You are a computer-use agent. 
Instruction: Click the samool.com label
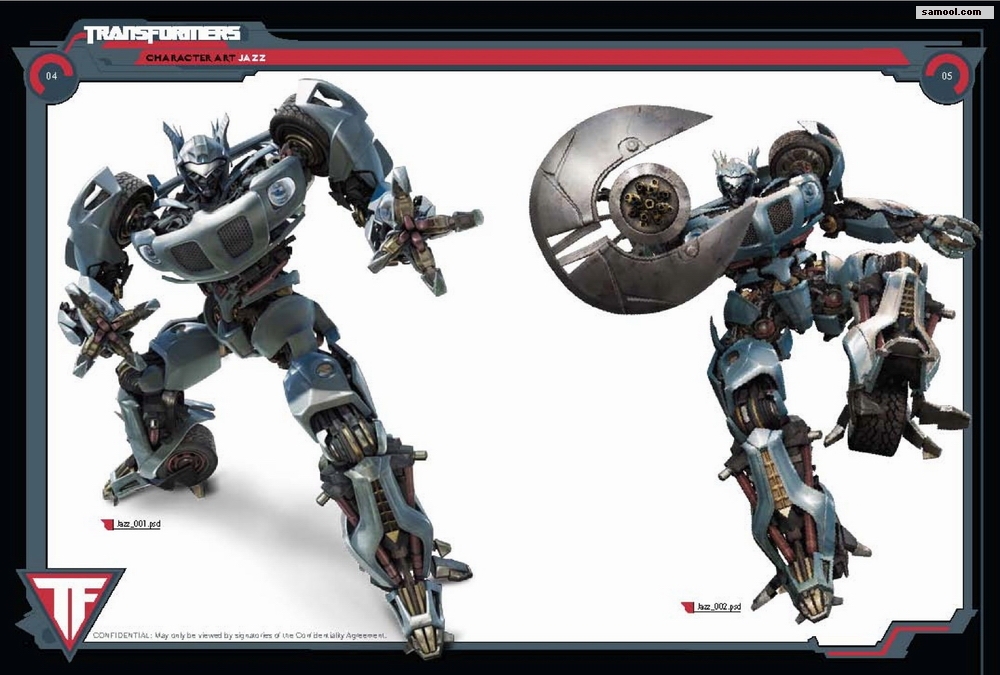955,11
